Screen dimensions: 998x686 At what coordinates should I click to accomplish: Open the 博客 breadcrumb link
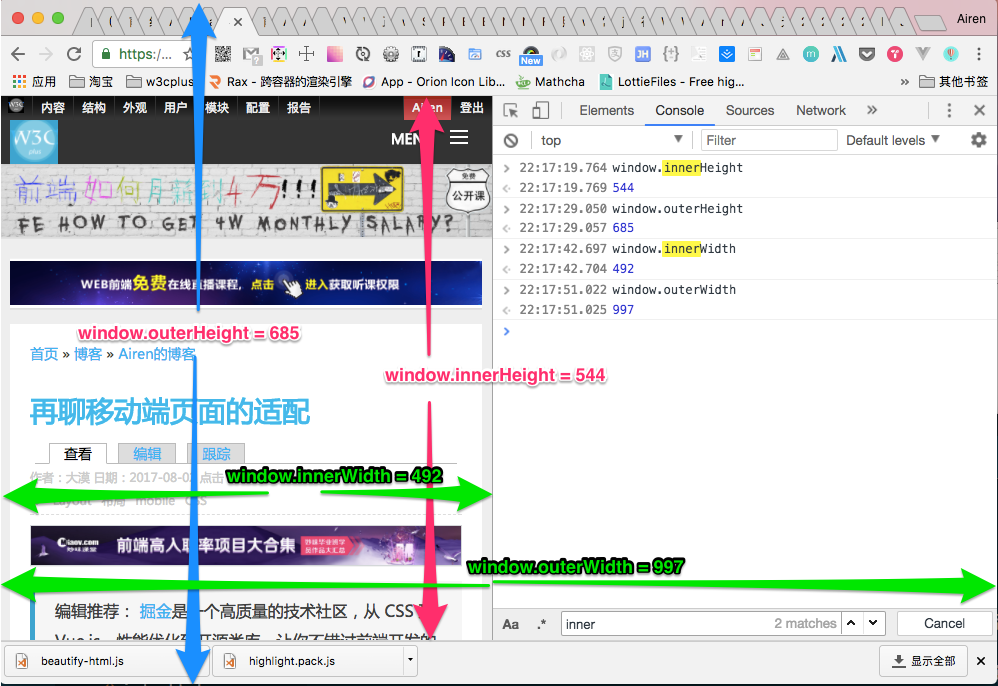pyautogui.click(x=88, y=354)
